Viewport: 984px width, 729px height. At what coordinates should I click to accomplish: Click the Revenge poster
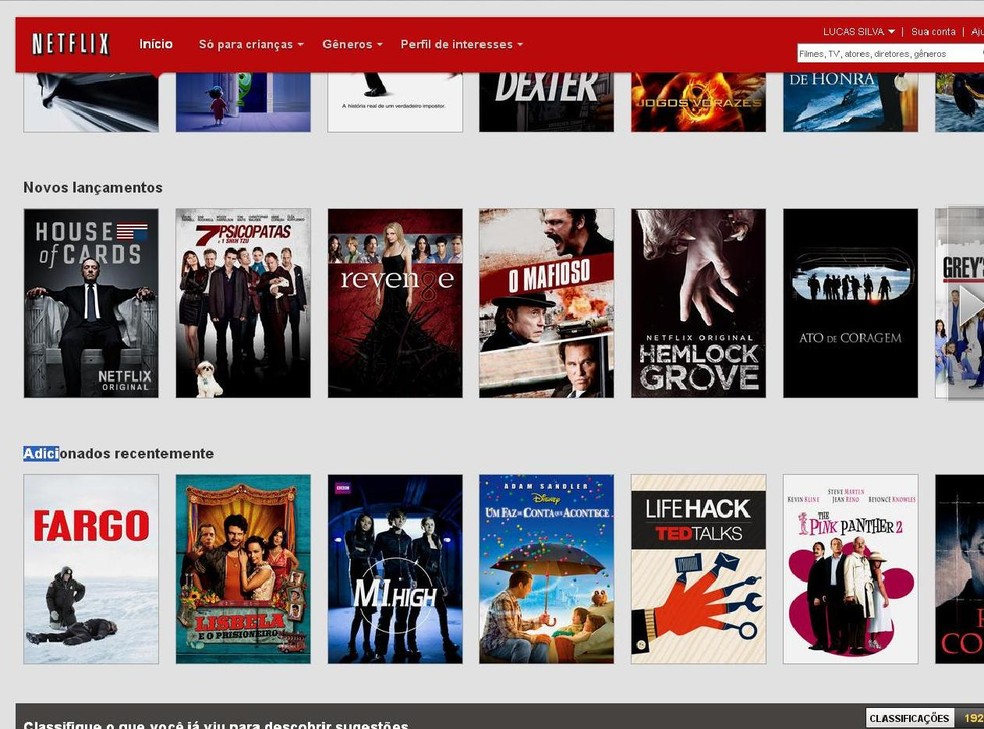pos(394,303)
